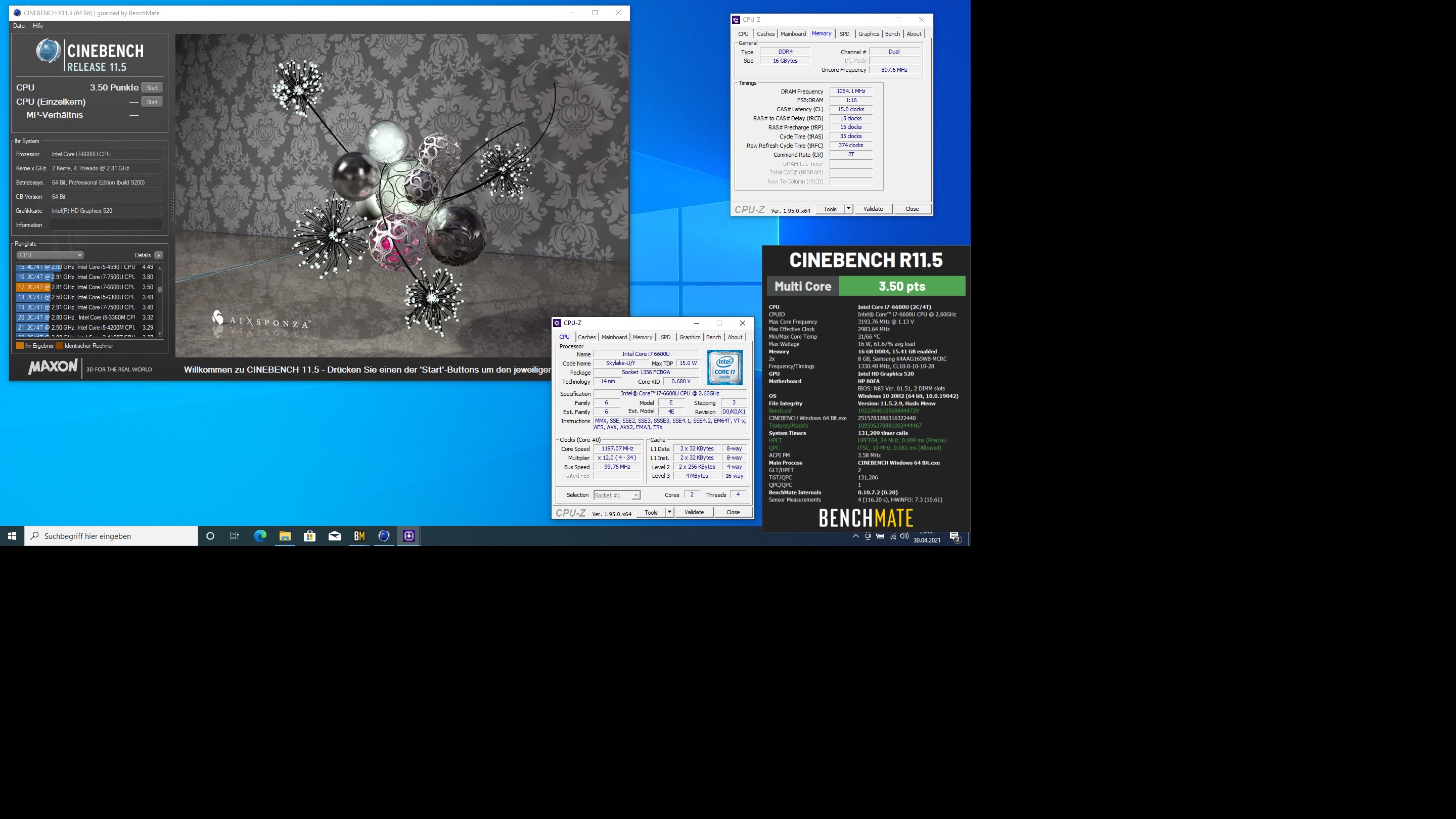Launch Microsoft Edge from the taskbar
Viewport: 1456px width, 819px height.
260,536
